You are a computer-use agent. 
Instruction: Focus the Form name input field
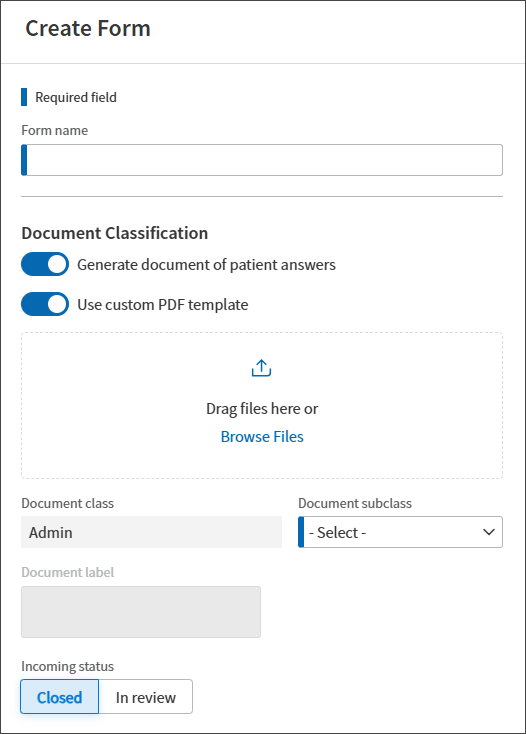click(x=262, y=160)
